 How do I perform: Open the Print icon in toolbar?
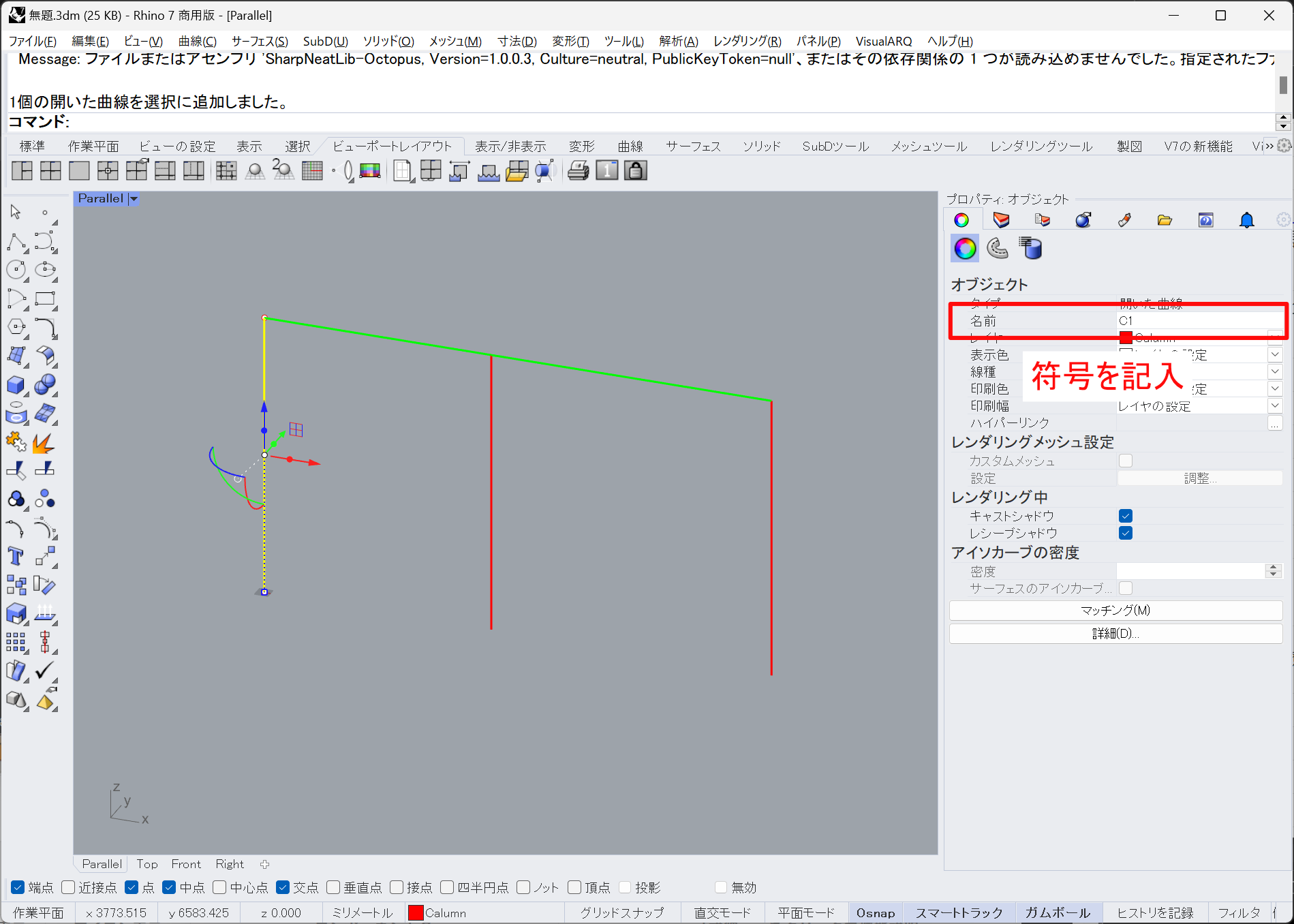click(x=578, y=171)
